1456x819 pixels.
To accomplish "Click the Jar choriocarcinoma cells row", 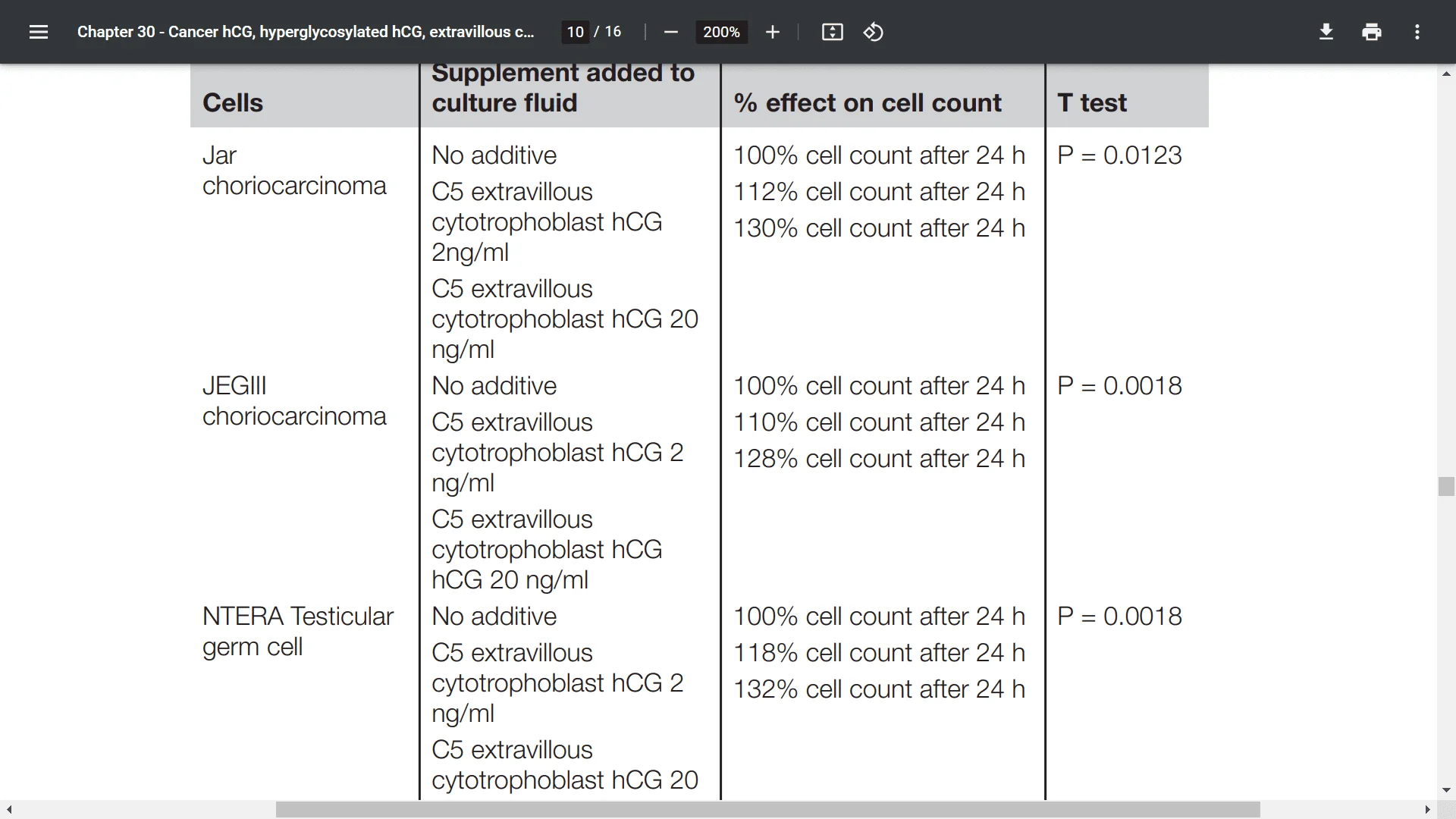I will 294,169.
